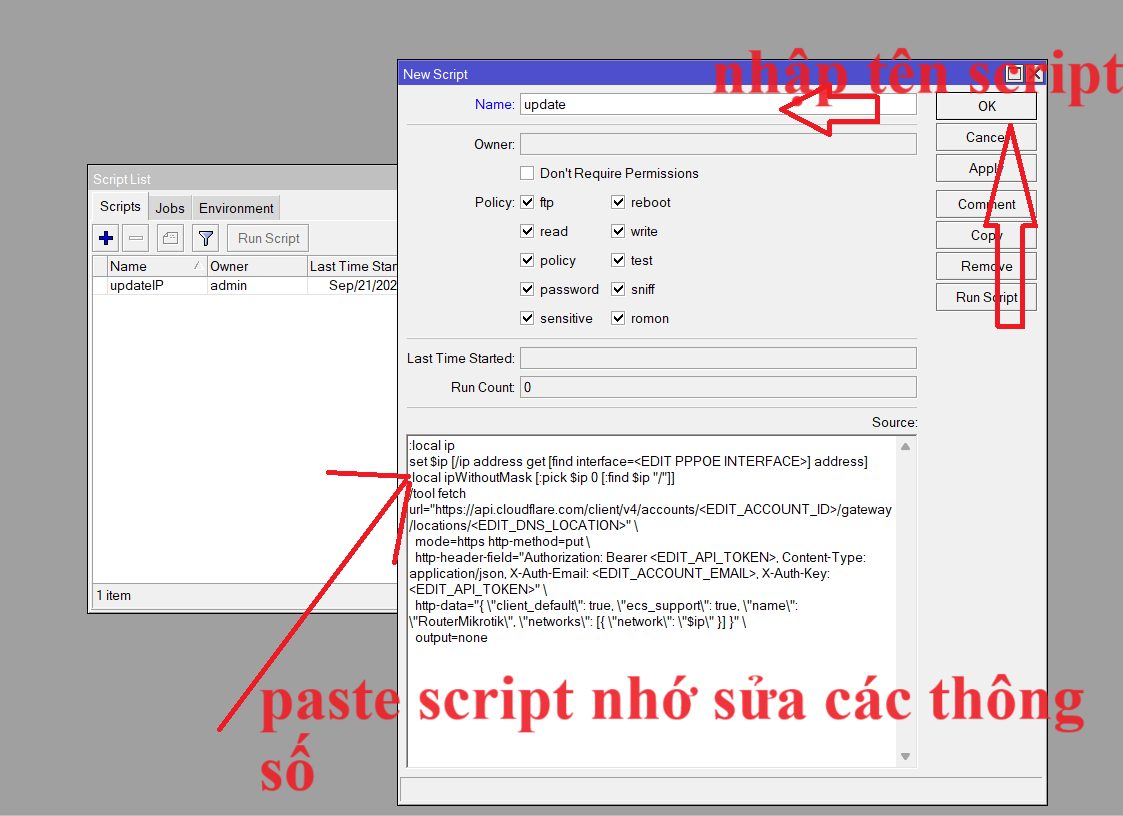The image size is (1123, 816).
Task: Click the Run Count field
Action: [718, 387]
